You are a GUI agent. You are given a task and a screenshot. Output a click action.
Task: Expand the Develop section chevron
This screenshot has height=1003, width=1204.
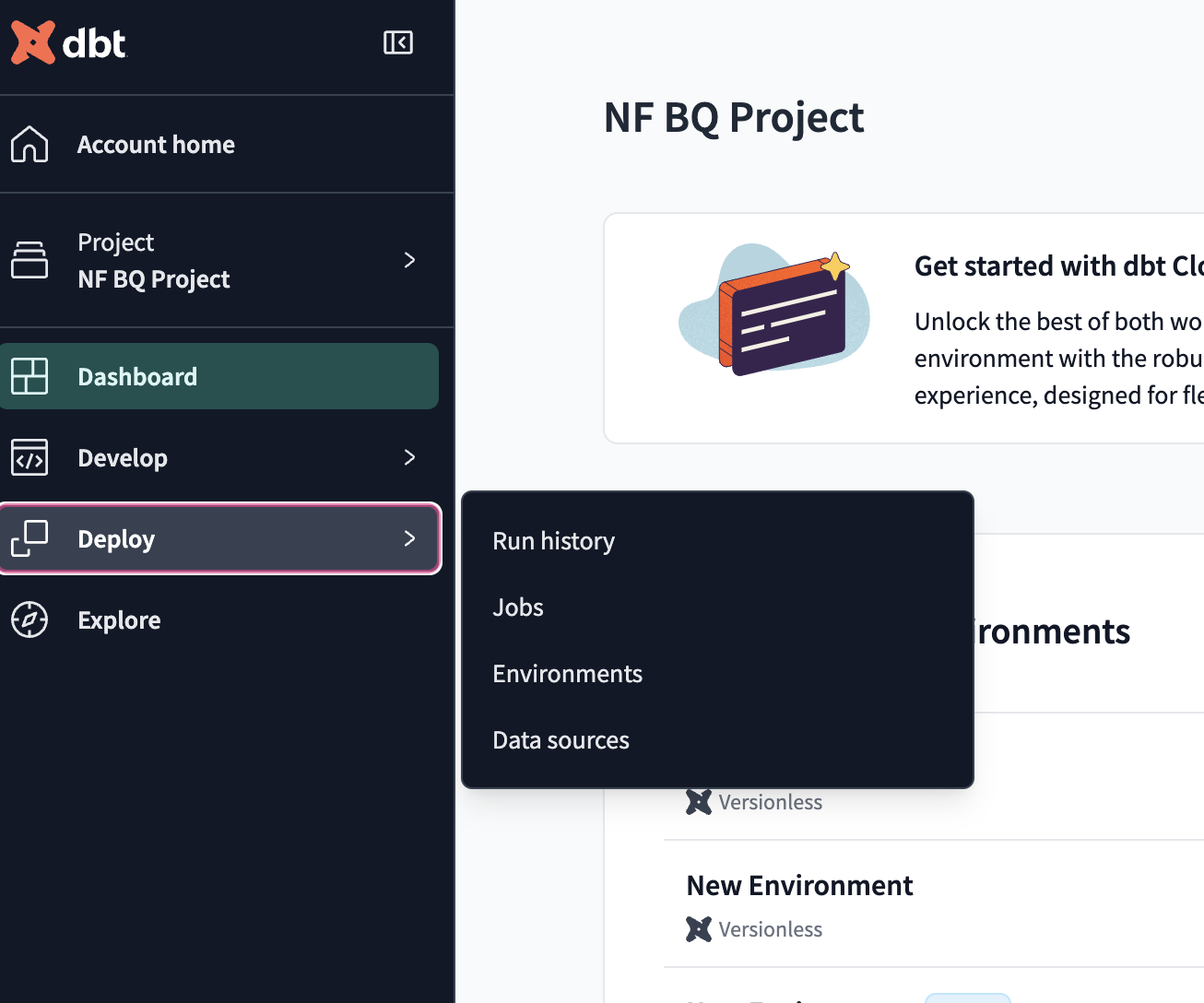coord(409,457)
